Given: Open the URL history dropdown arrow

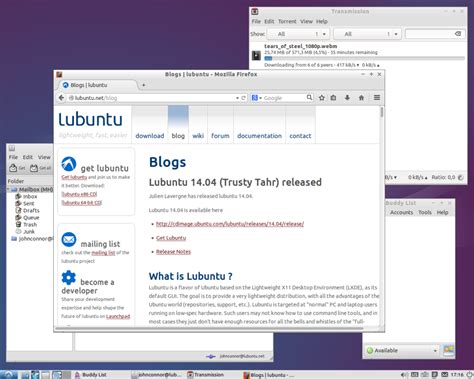Looking at the screenshot, I should pyautogui.click(x=237, y=98).
